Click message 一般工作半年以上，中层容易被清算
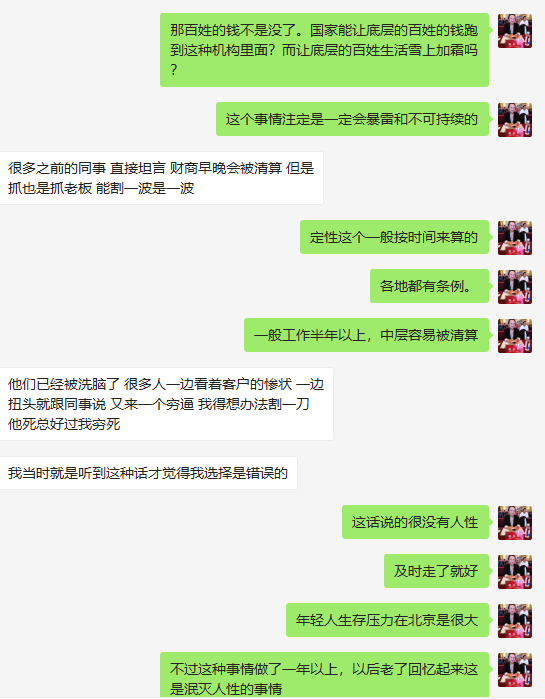The height and width of the screenshot is (699, 545). point(366,335)
